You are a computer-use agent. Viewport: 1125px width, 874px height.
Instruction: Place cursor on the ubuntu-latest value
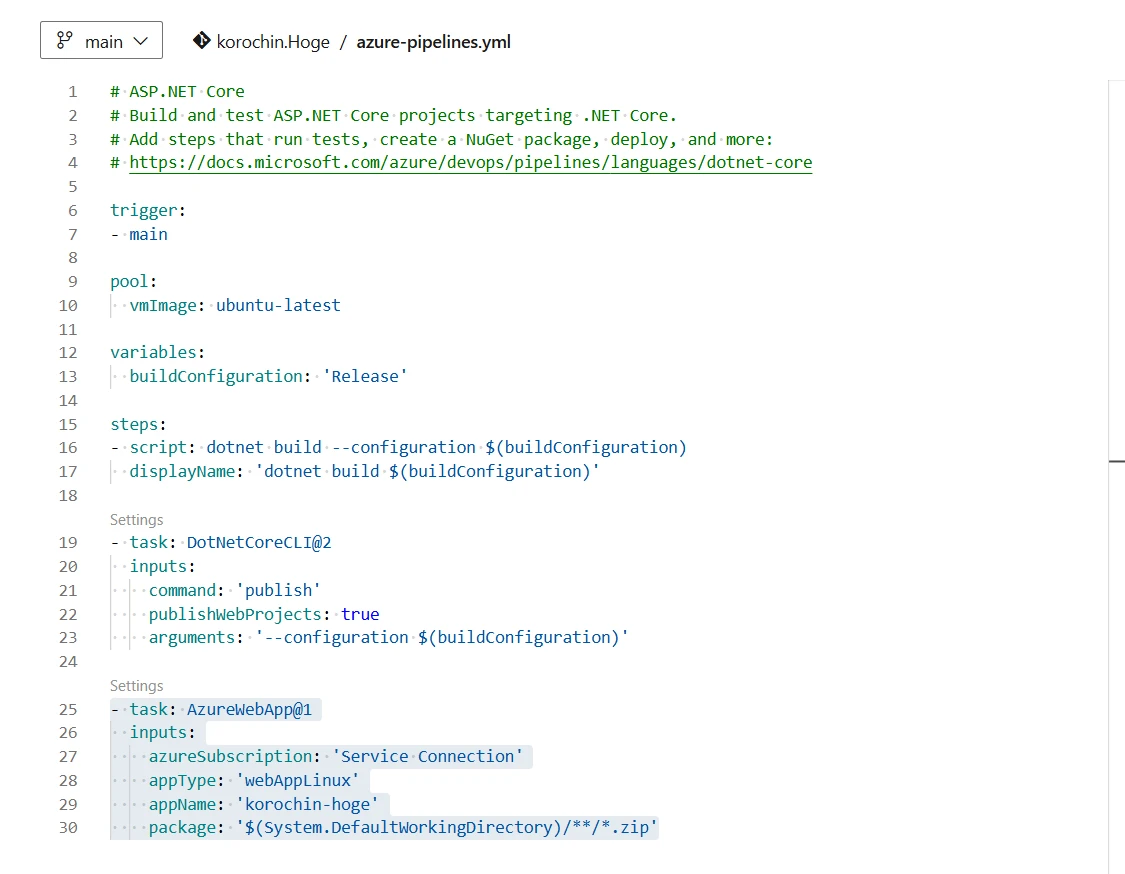point(278,305)
